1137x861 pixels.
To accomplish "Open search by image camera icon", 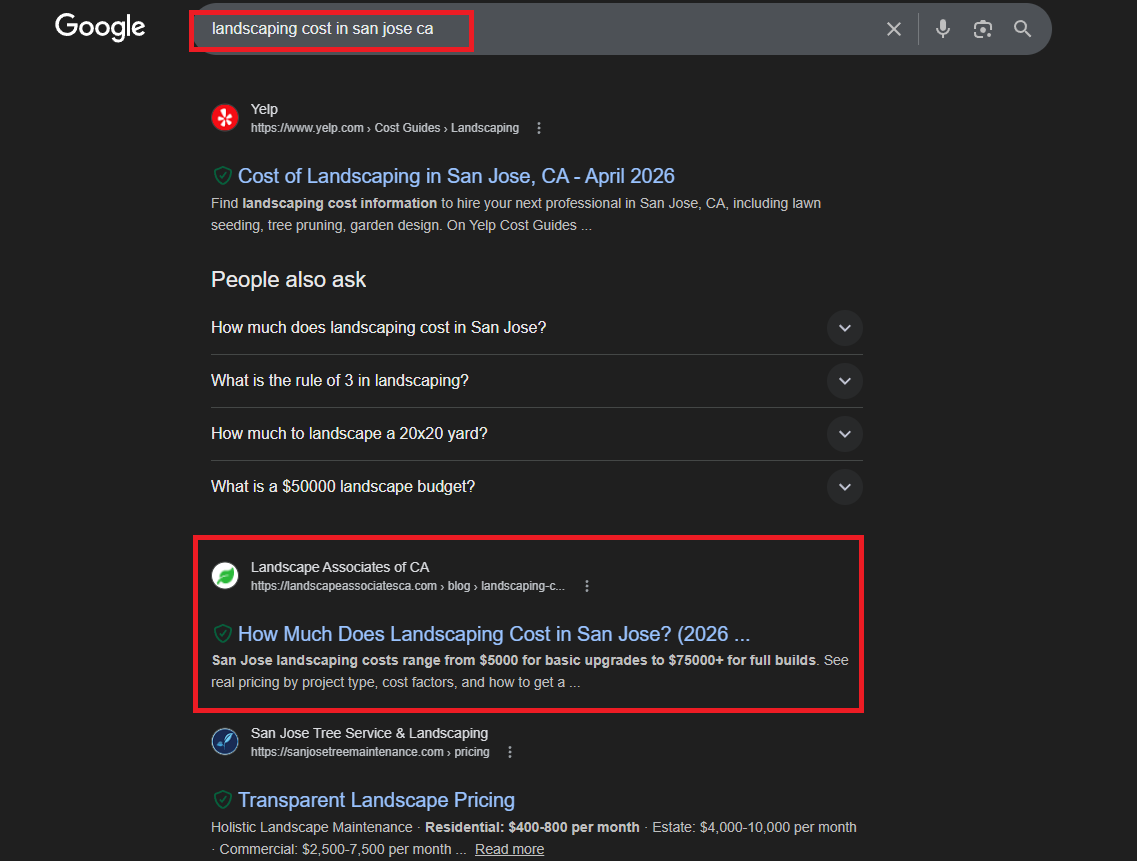I will 983,29.
